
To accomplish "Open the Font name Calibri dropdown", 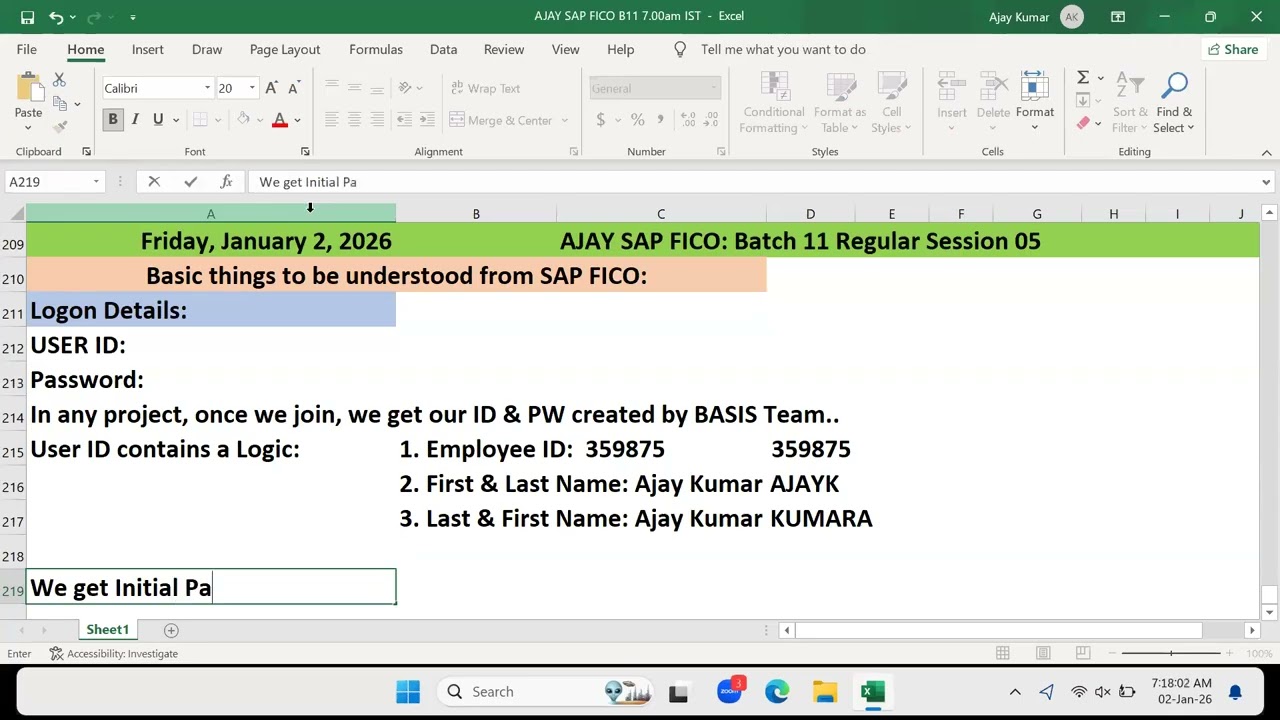I will point(208,88).
